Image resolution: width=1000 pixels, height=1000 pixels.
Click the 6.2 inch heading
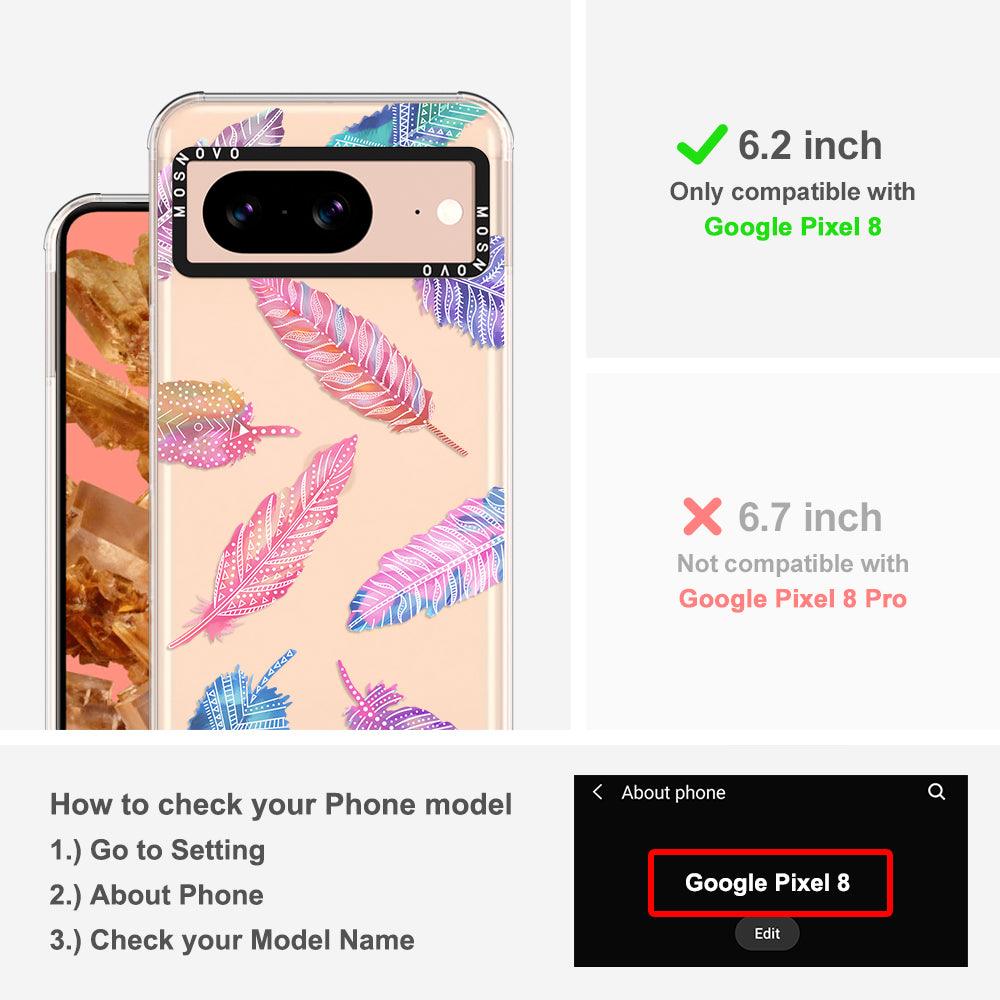pos(810,145)
